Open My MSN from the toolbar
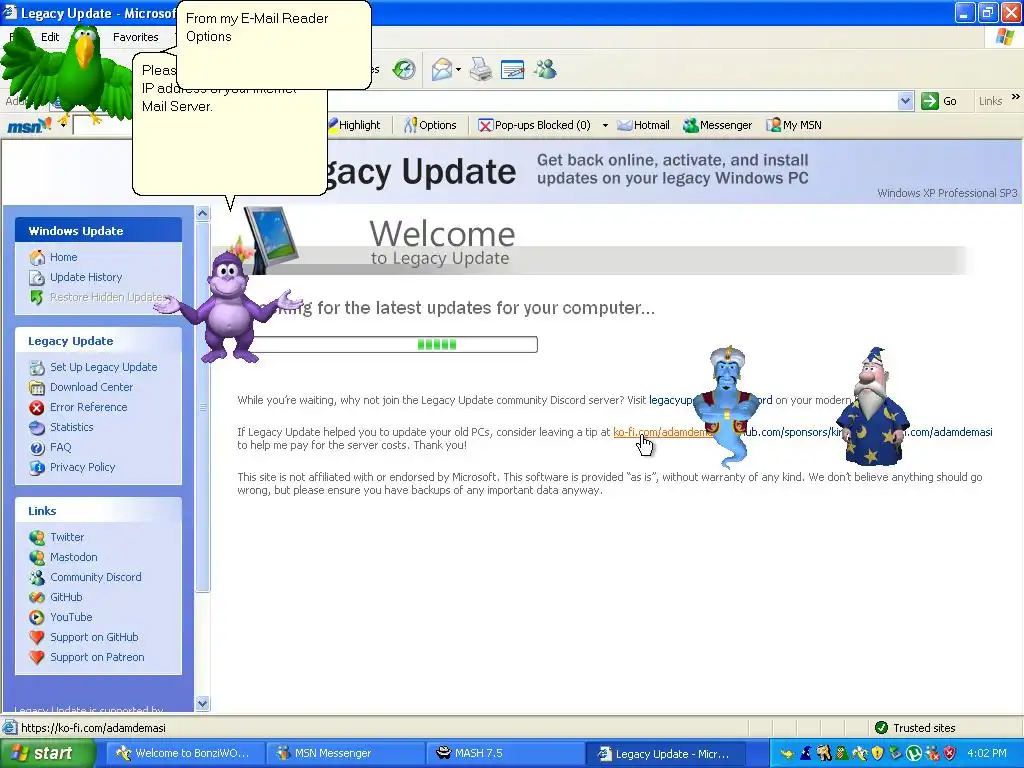The width and height of the screenshot is (1024, 768). (x=794, y=125)
